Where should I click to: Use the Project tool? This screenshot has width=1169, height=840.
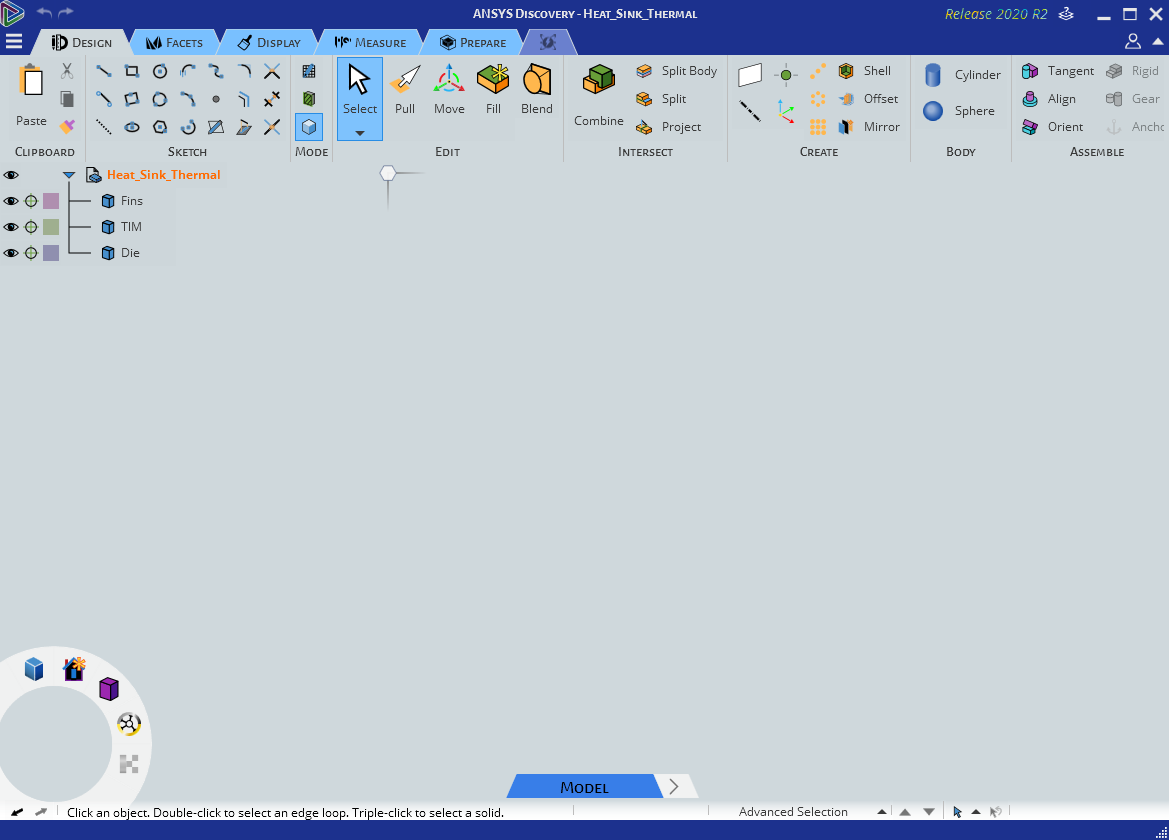pyautogui.click(x=668, y=127)
